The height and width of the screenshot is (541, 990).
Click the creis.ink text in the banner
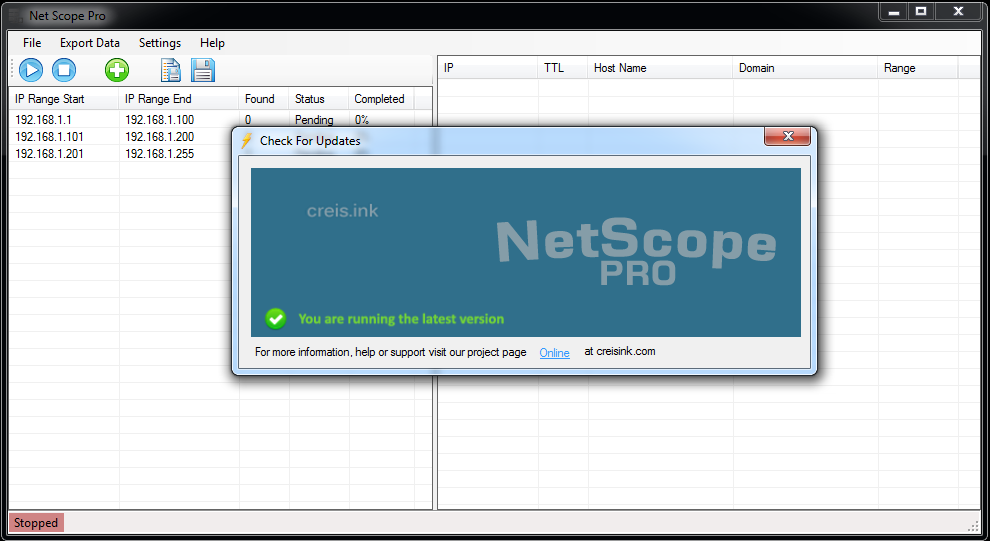[342, 211]
